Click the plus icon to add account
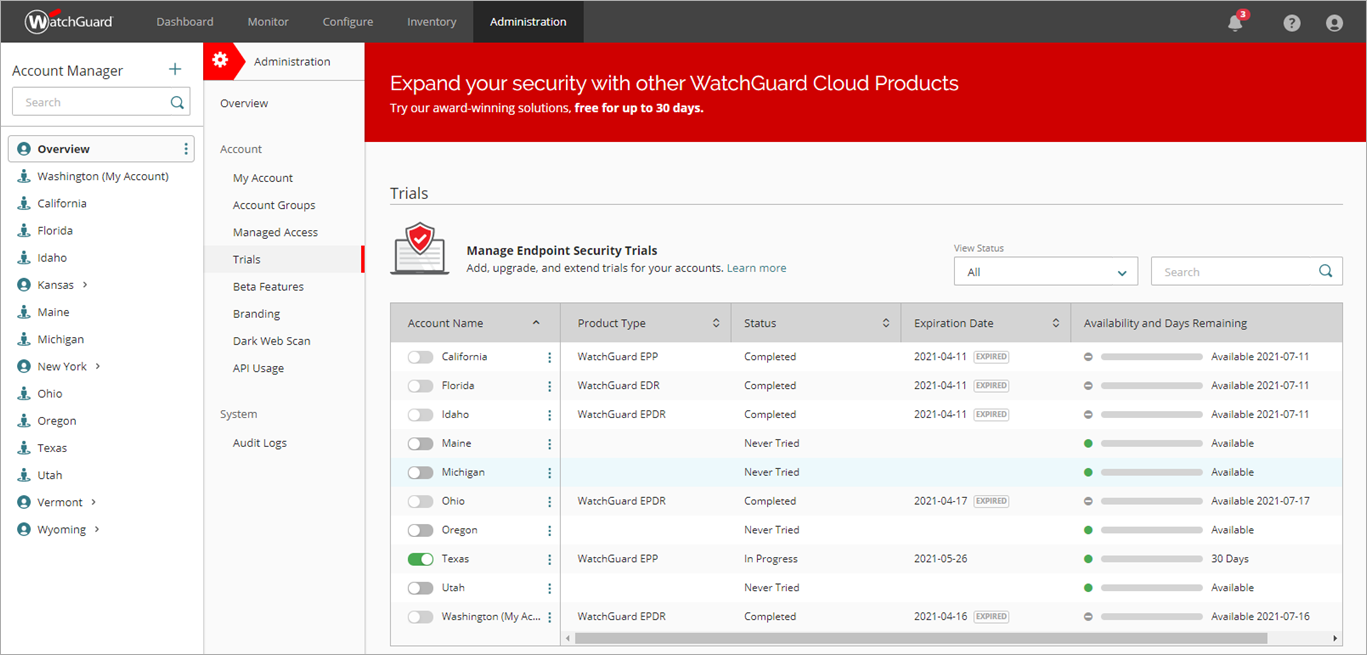Screen dimensions: 1367x655 (175, 69)
